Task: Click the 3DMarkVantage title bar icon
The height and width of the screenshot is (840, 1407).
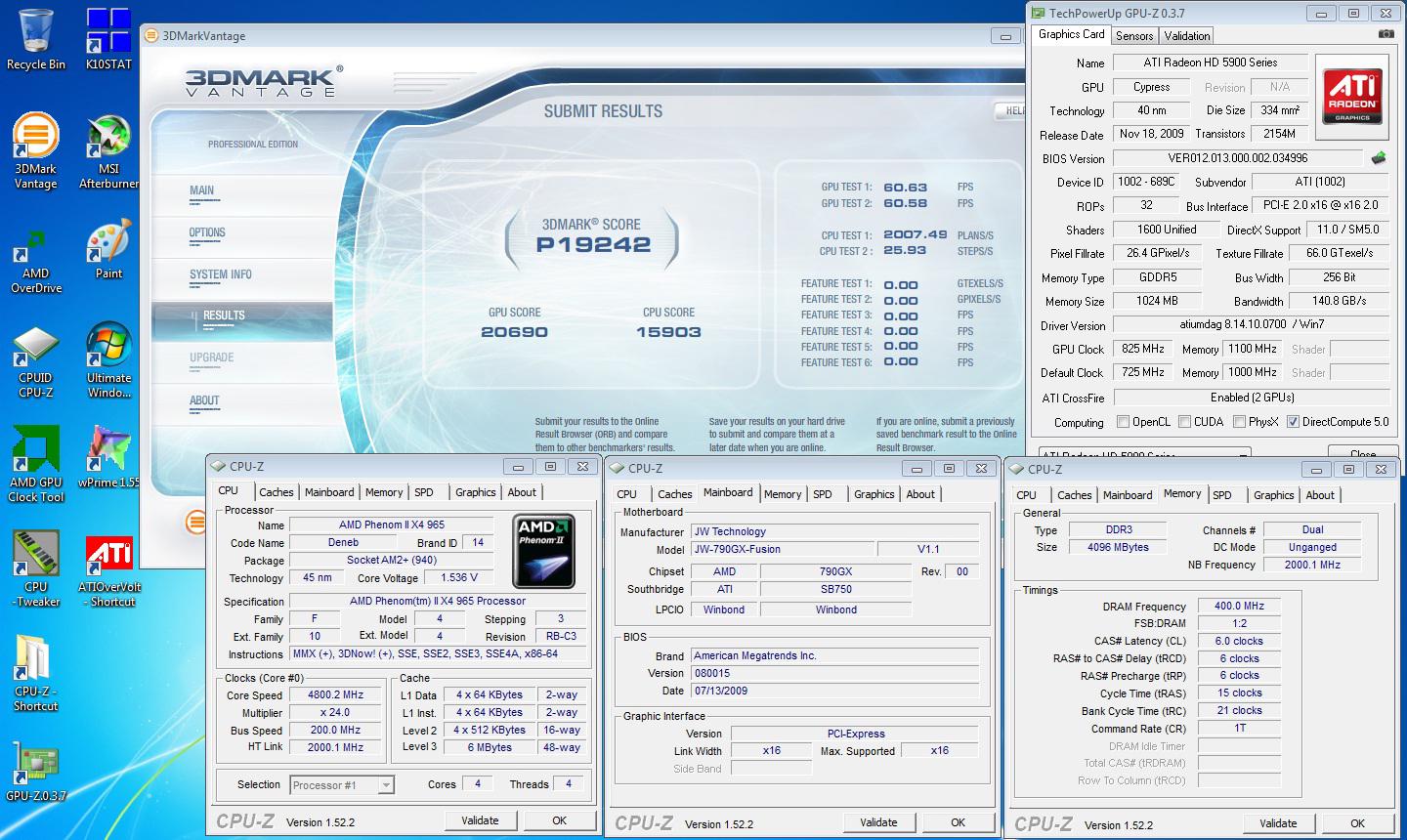Action: tap(151, 35)
